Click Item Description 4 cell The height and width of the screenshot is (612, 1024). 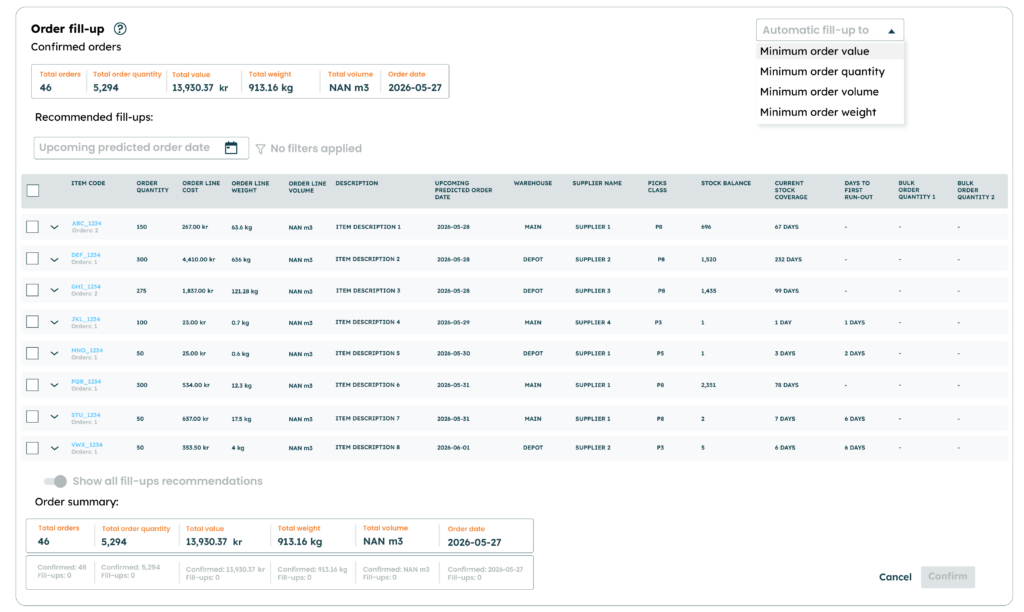tap(368, 322)
